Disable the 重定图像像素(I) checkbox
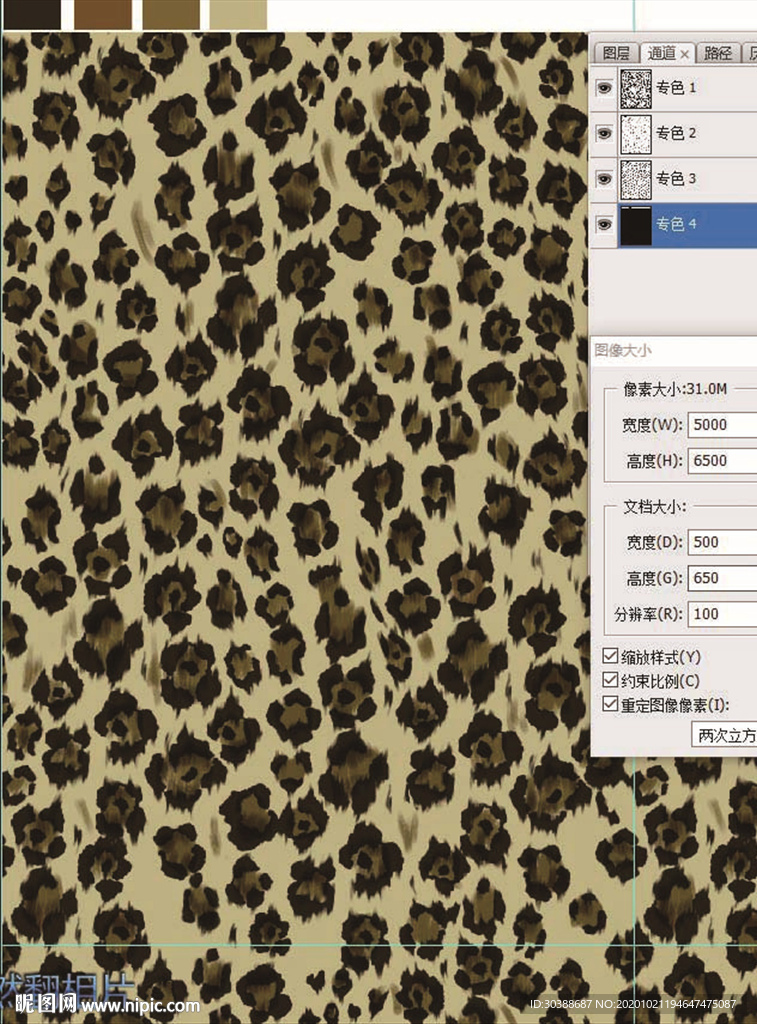 tap(610, 705)
